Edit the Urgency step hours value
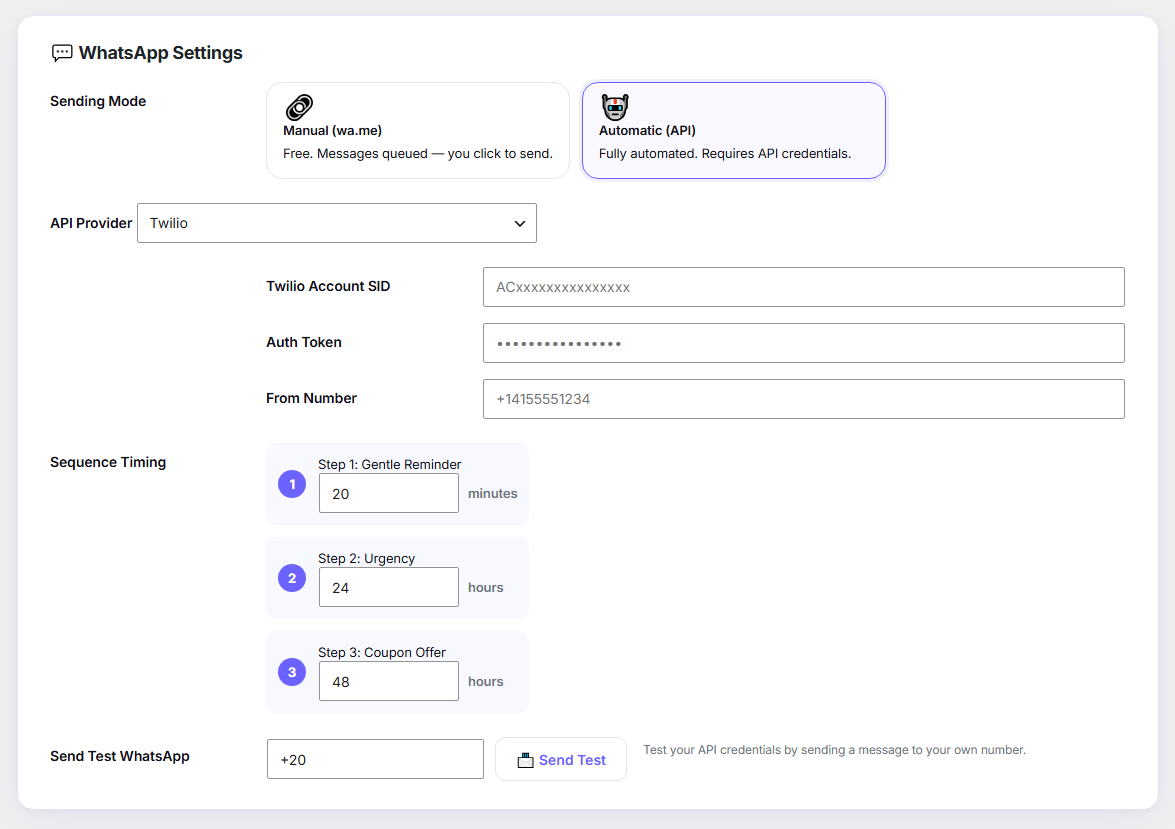Screen dimensions: 1175x829 pyautogui.click(x=389, y=587)
